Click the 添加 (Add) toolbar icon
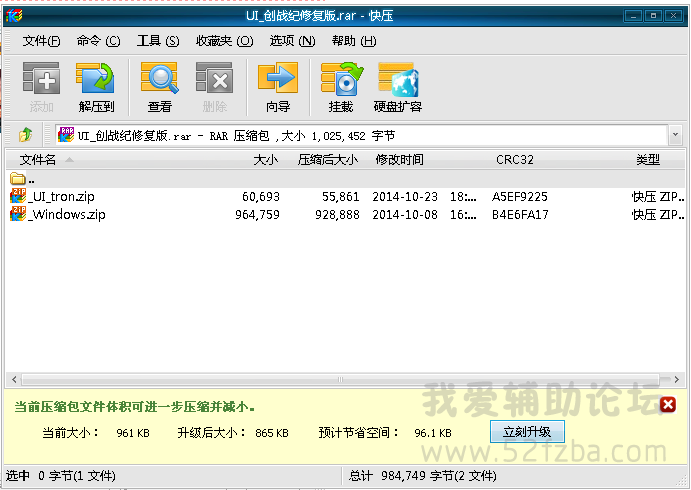This screenshot has height=490, width=691. coord(41,87)
